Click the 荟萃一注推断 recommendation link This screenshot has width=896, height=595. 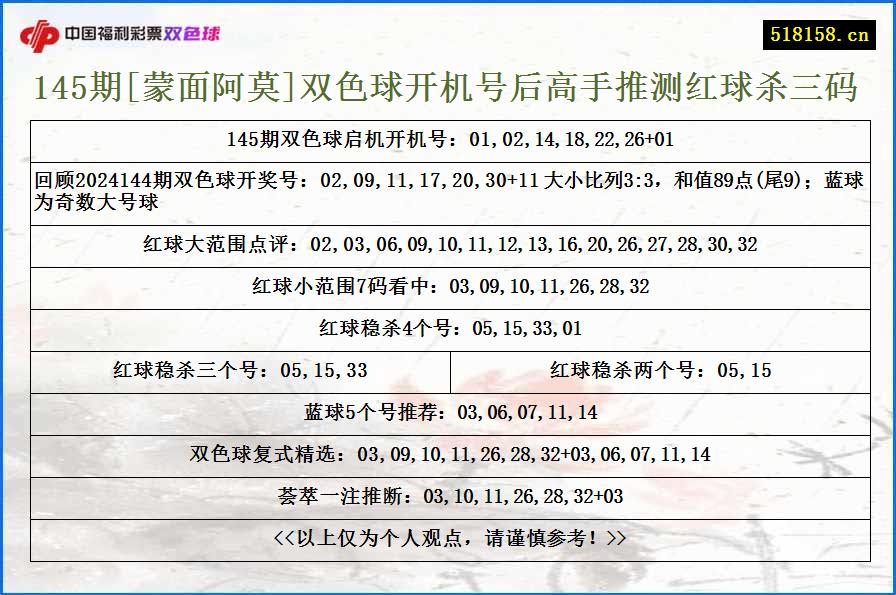[x=448, y=492]
